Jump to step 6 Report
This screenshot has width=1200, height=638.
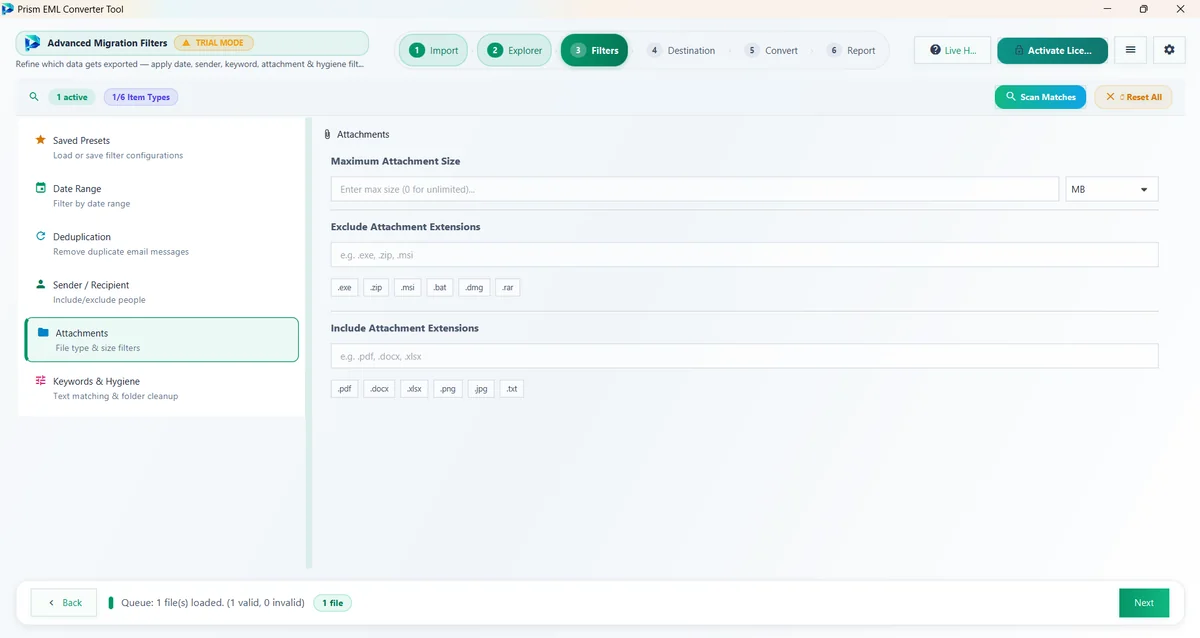pyautogui.click(x=851, y=50)
